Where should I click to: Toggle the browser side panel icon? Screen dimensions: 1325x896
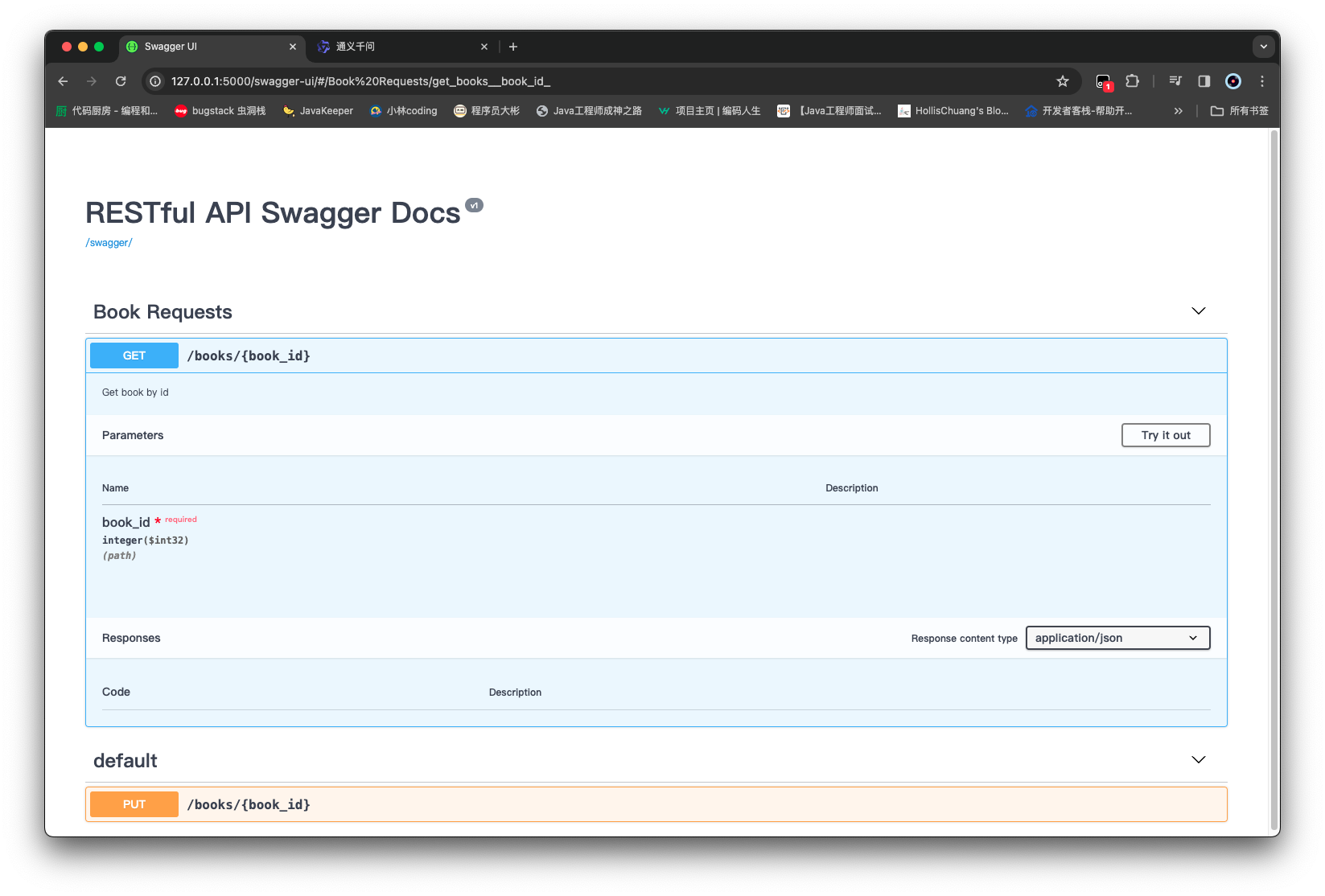1204,81
